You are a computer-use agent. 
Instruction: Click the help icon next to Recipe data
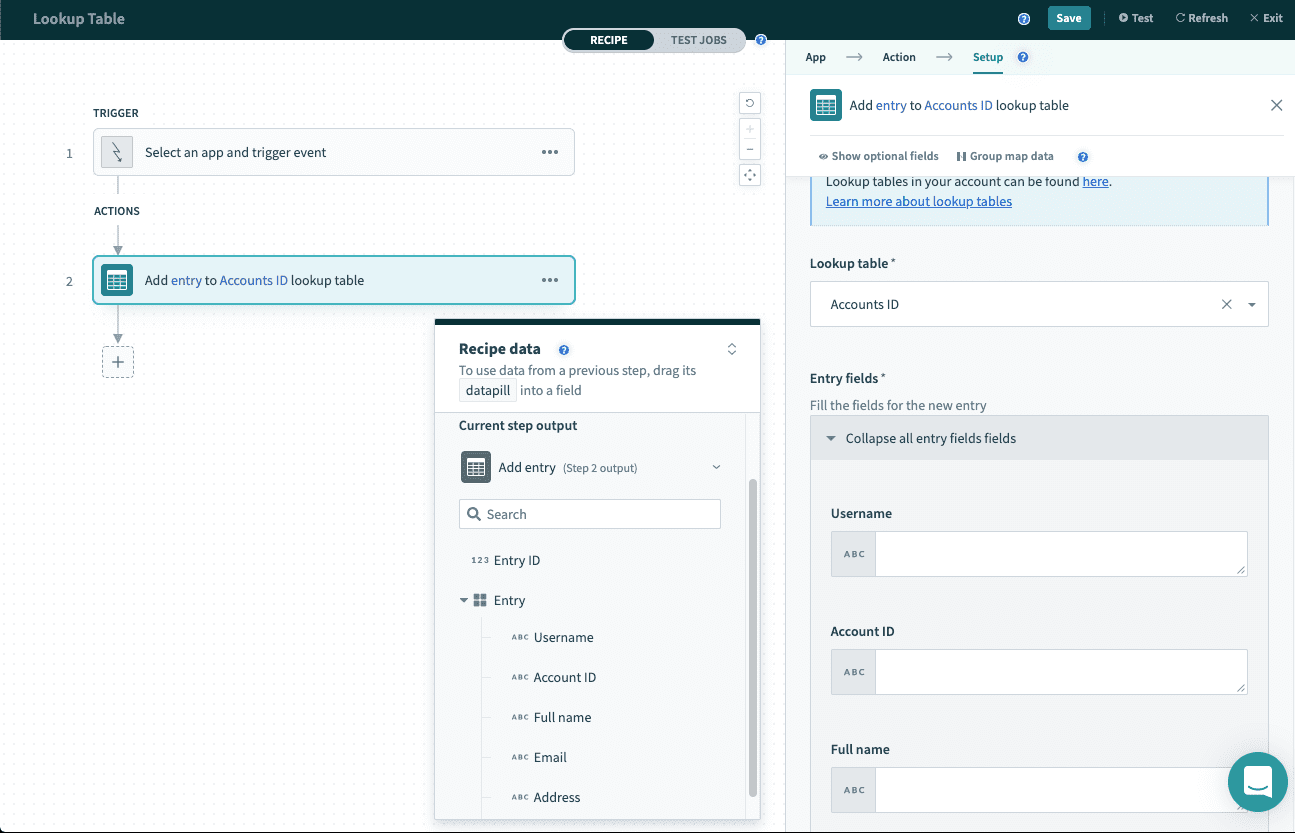coord(563,349)
